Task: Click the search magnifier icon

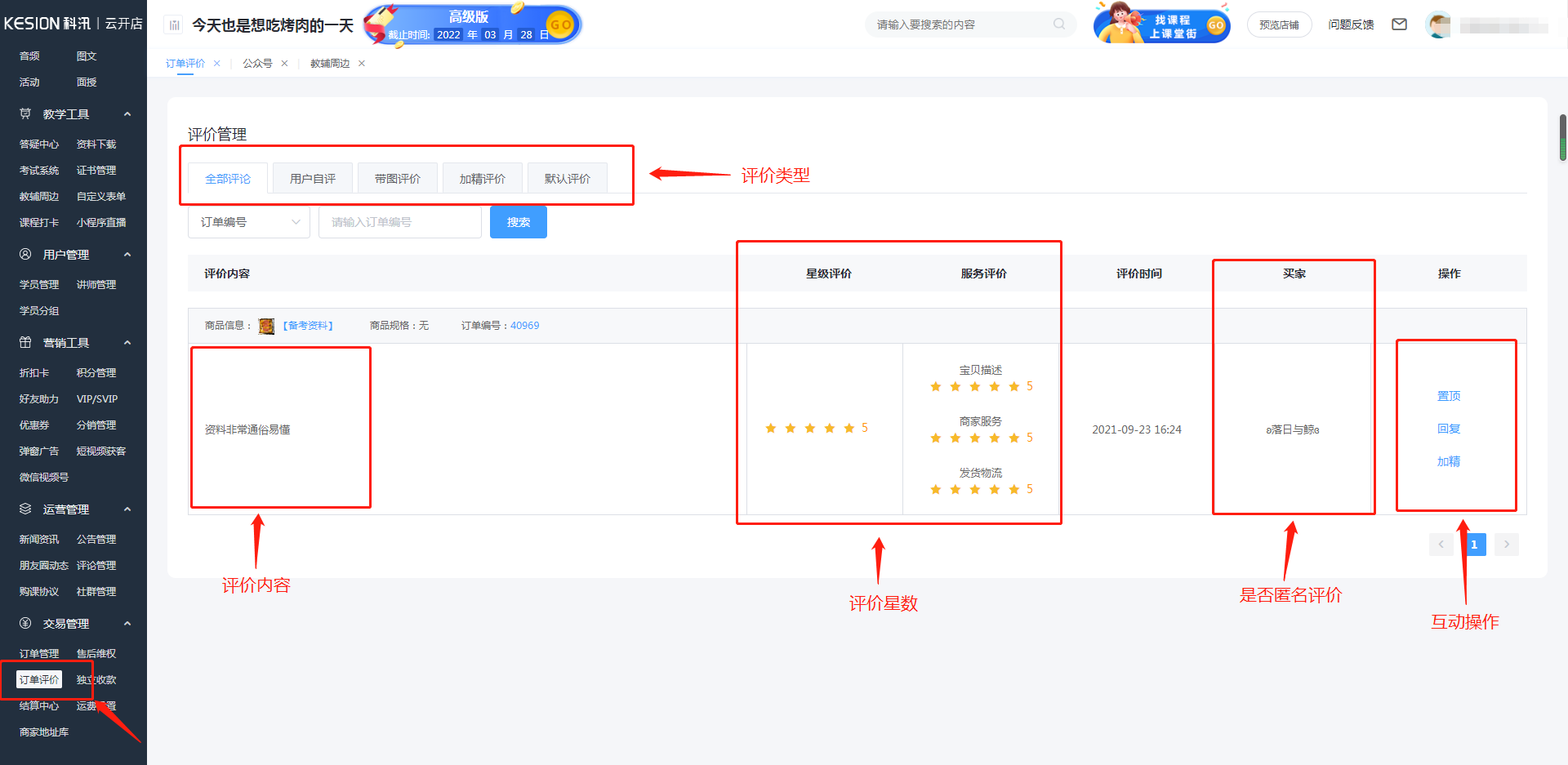Action: [1059, 24]
